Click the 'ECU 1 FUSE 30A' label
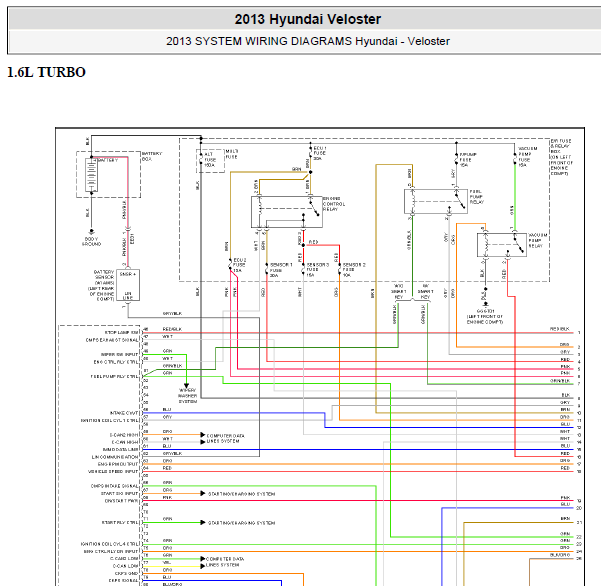 click(x=320, y=153)
